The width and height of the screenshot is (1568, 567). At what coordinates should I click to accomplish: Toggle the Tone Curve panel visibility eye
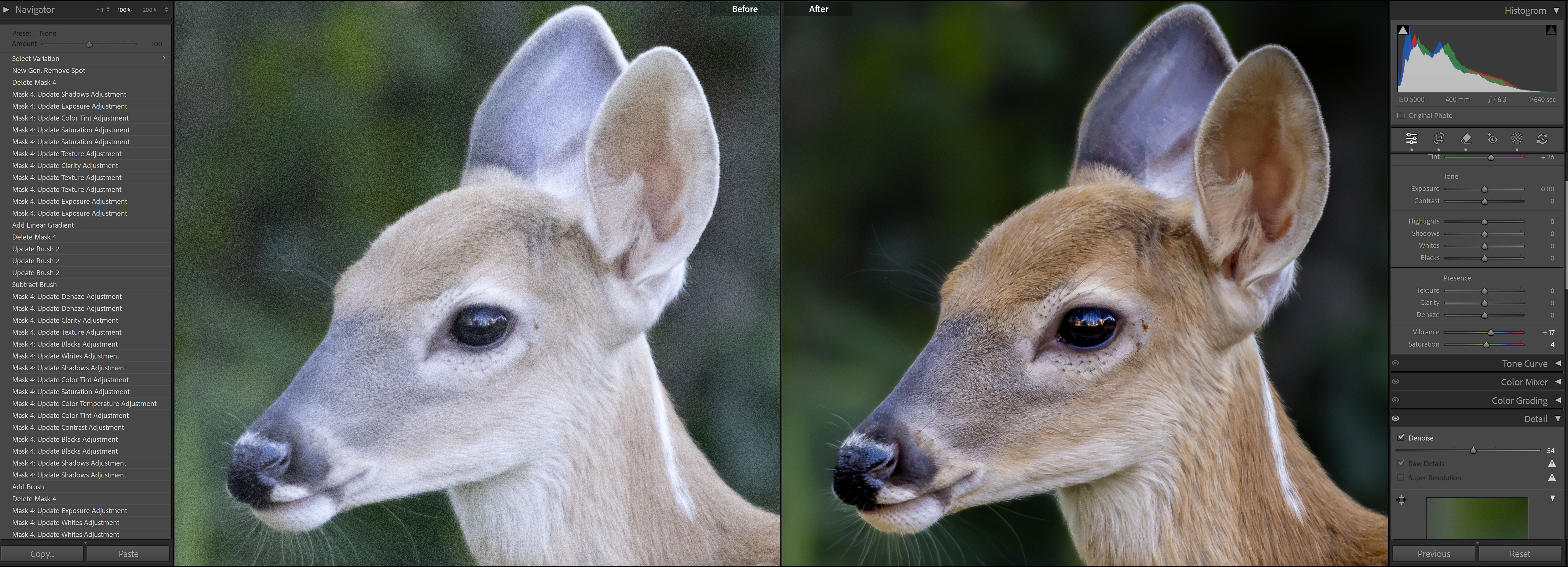point(1396,363)
